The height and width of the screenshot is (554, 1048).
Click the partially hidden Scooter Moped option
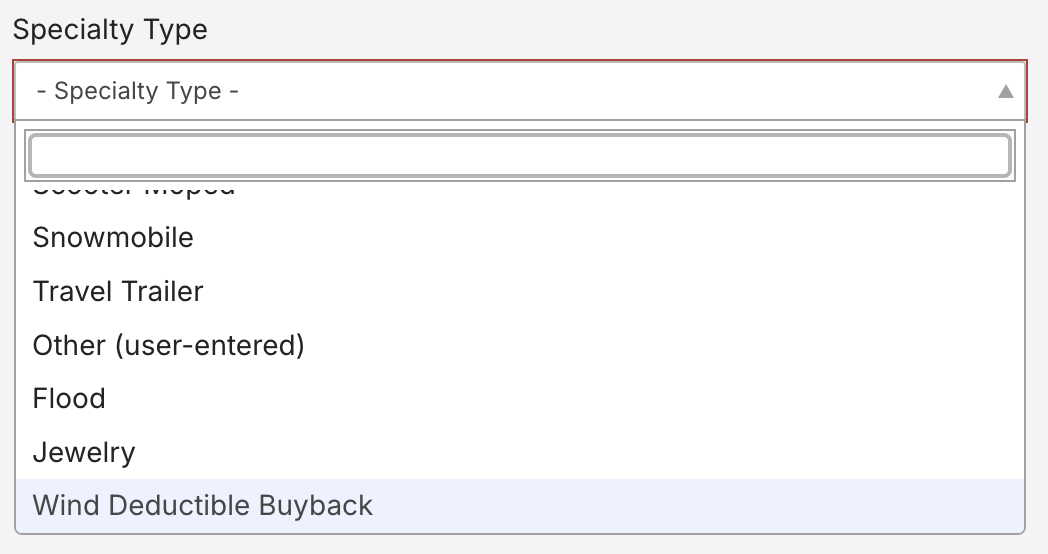click(134, 190)
